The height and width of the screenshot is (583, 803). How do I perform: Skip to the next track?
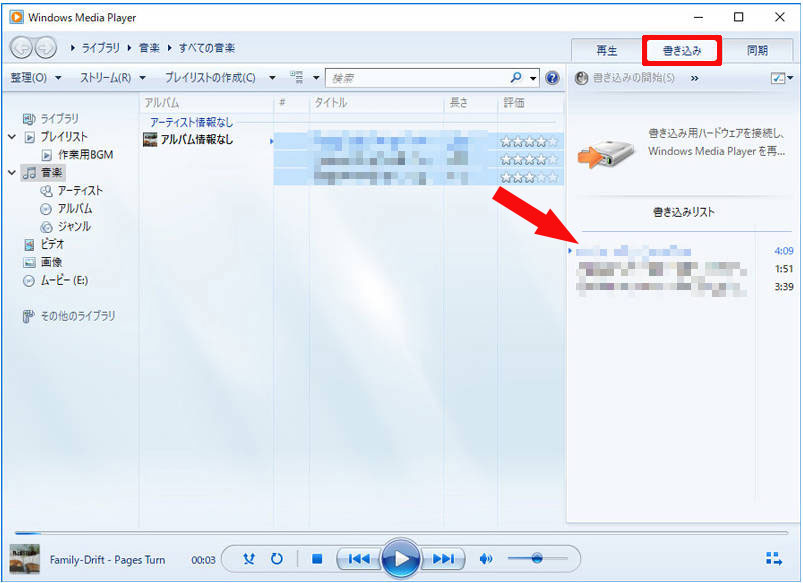click(443, 559)
